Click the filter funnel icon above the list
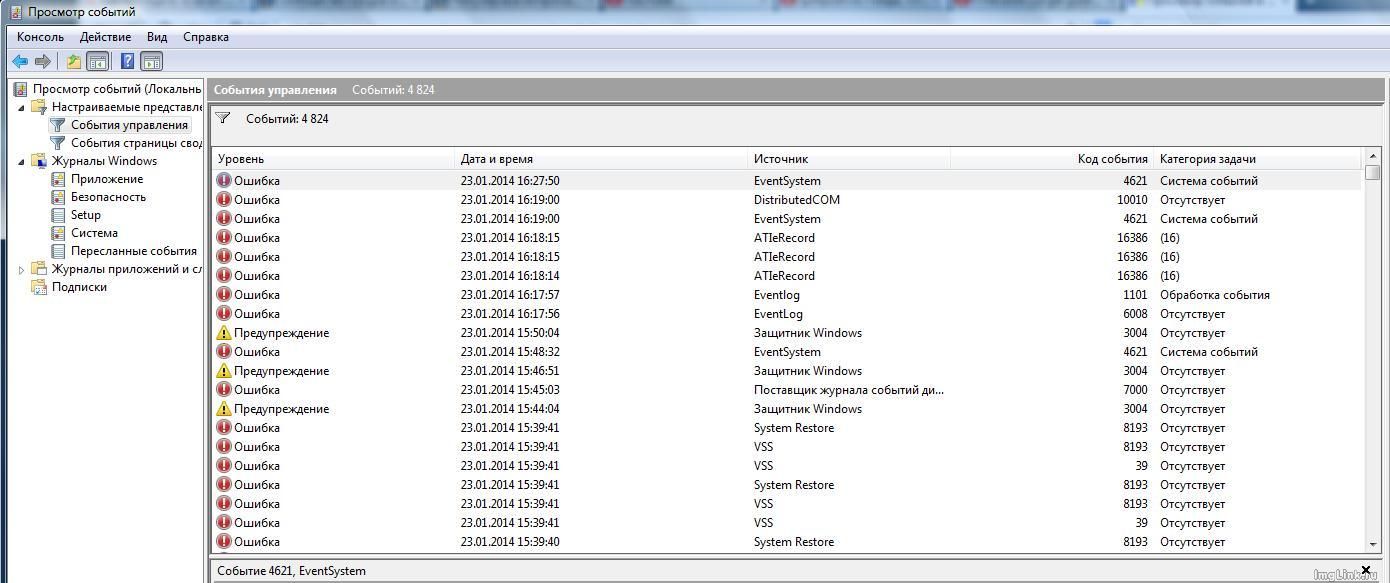1390x583 pixels. pyautogui.click(x=223, y=118)
